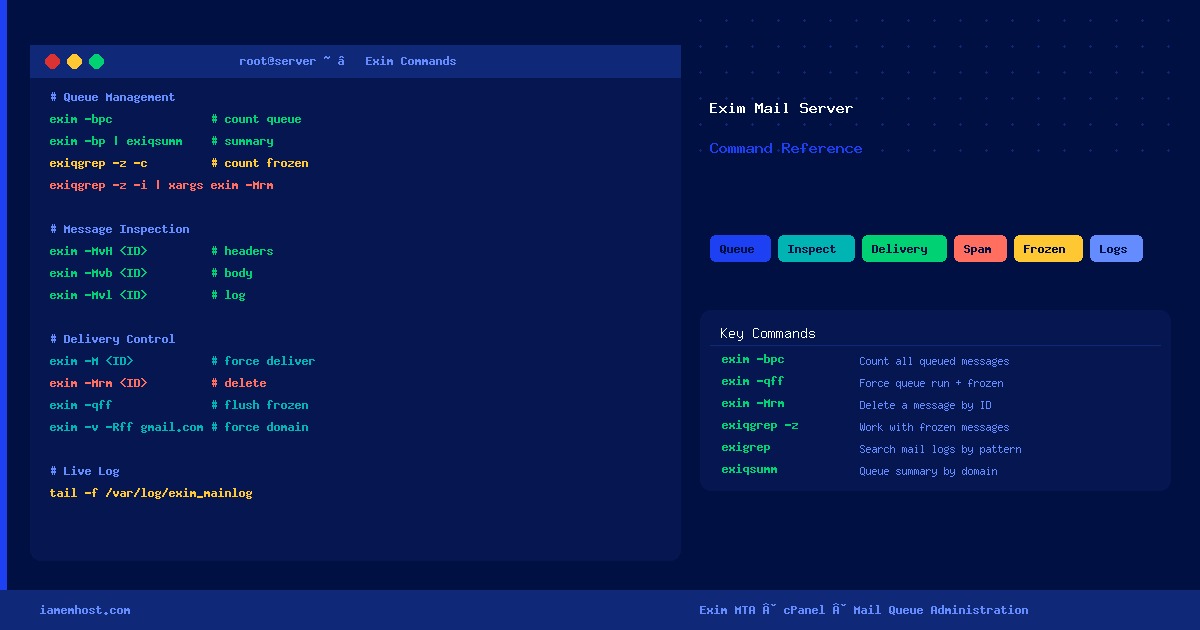Open the iamemhost.com footer link

tap(85, 610)
